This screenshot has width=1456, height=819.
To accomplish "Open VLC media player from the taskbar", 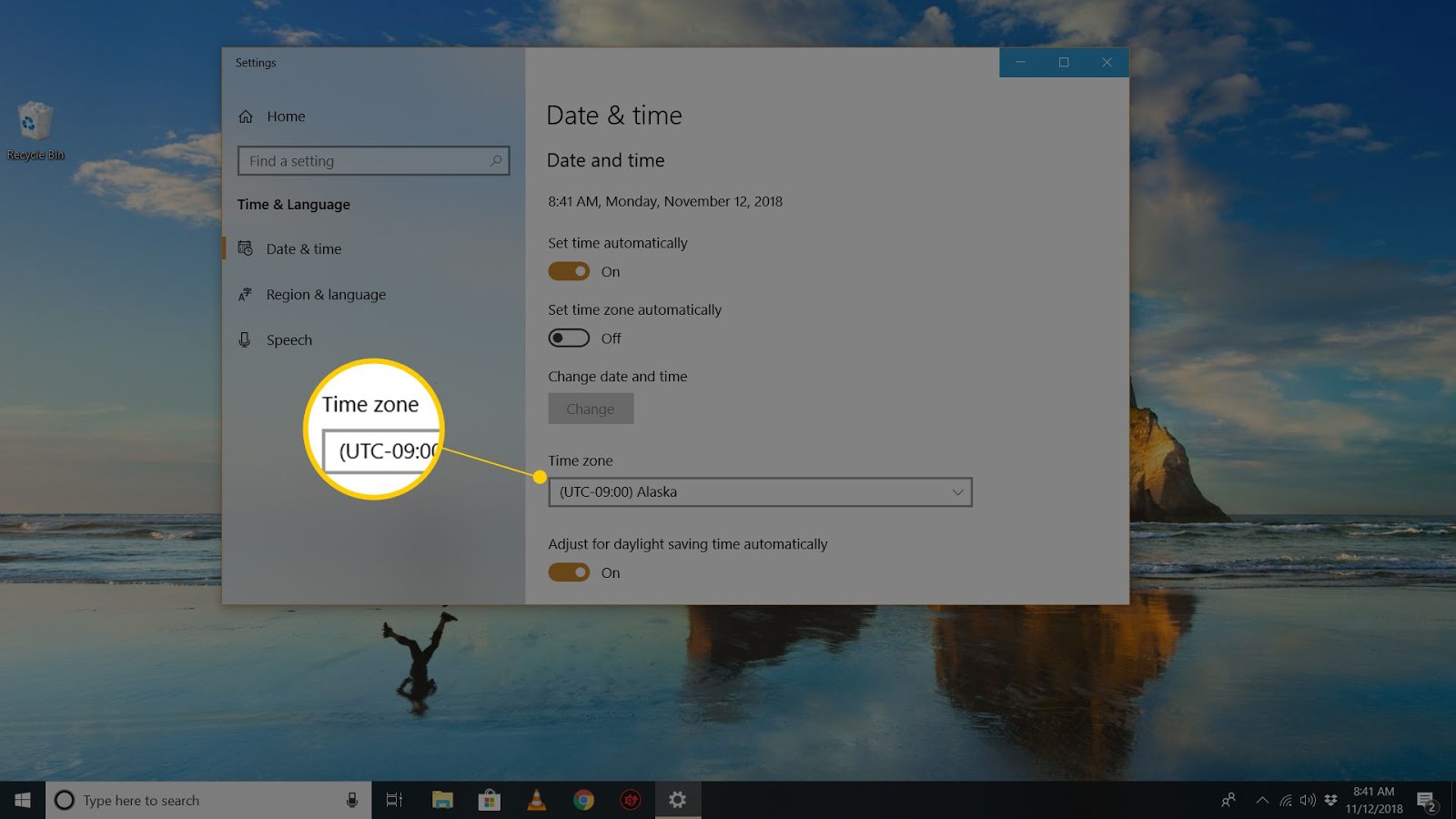I will 537,800.
